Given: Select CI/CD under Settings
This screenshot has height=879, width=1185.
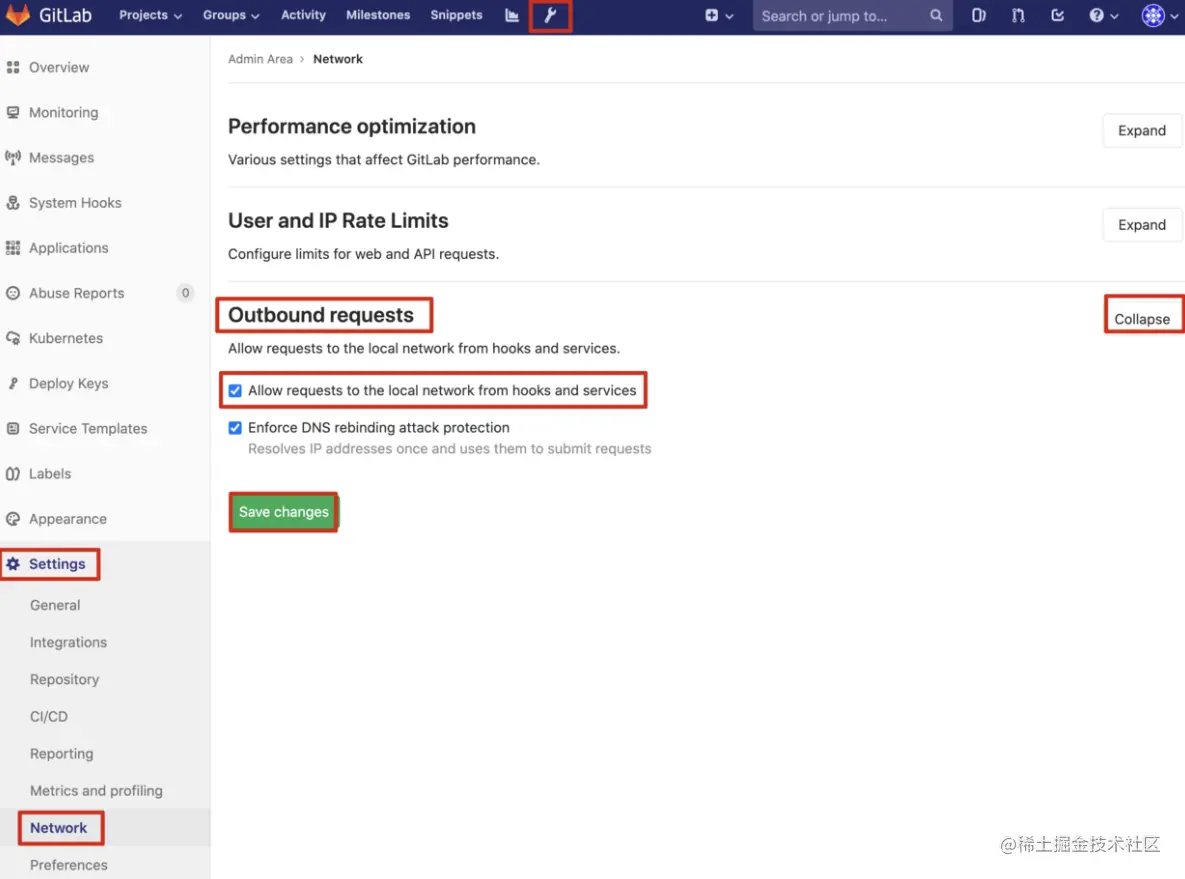Looking at the screenshot, I should tap(48, 717).
